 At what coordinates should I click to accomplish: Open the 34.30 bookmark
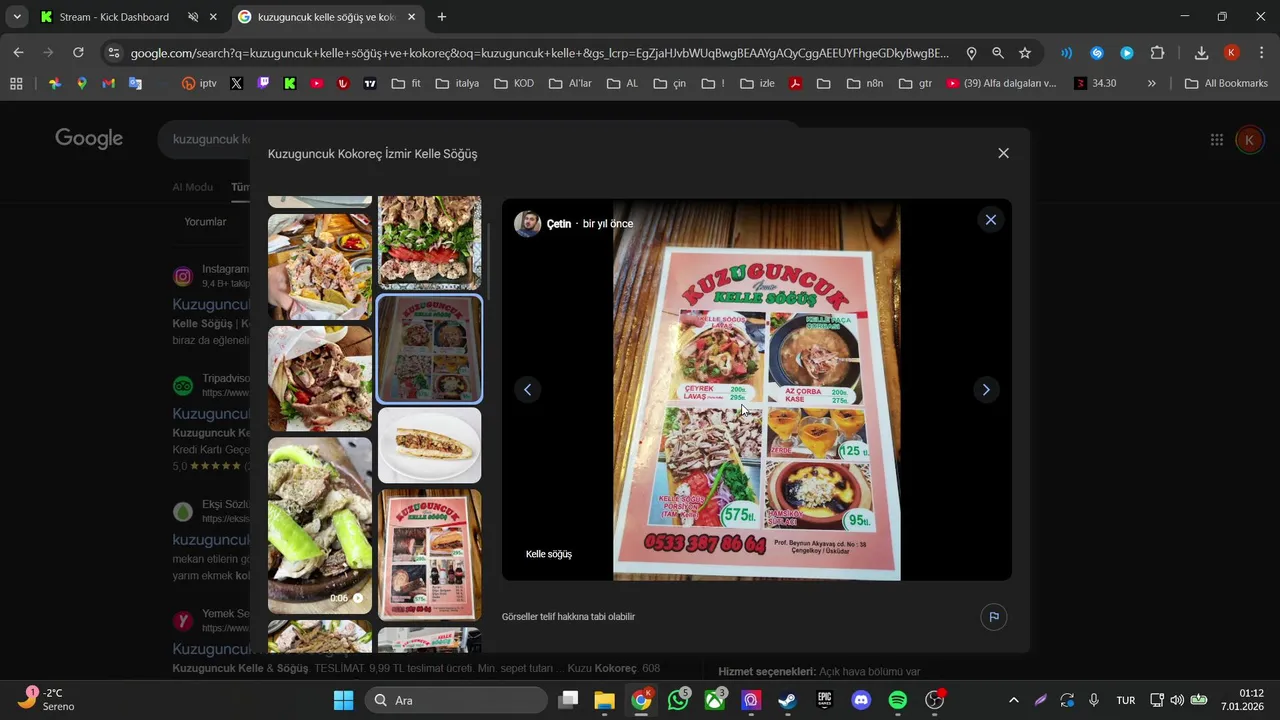[x=1095, y=84]
